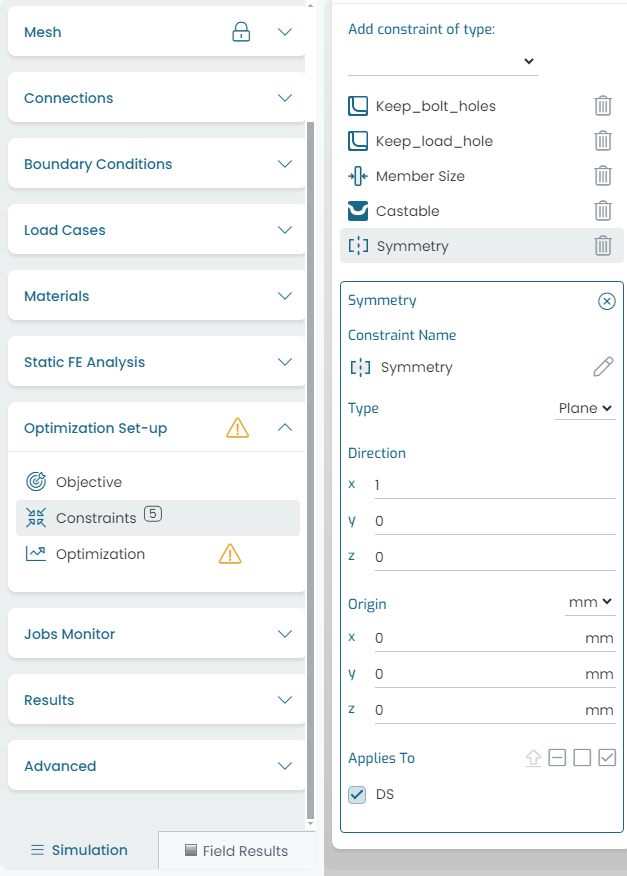Screen dimensions: 627x876
Task: Open the Type Plane dropdown
Action: pyautogui.click(x=585, y=408)
